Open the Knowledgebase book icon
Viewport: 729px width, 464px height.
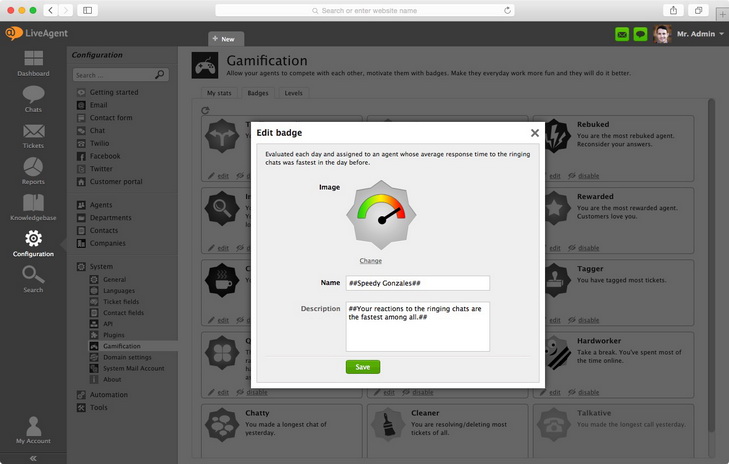33,205
